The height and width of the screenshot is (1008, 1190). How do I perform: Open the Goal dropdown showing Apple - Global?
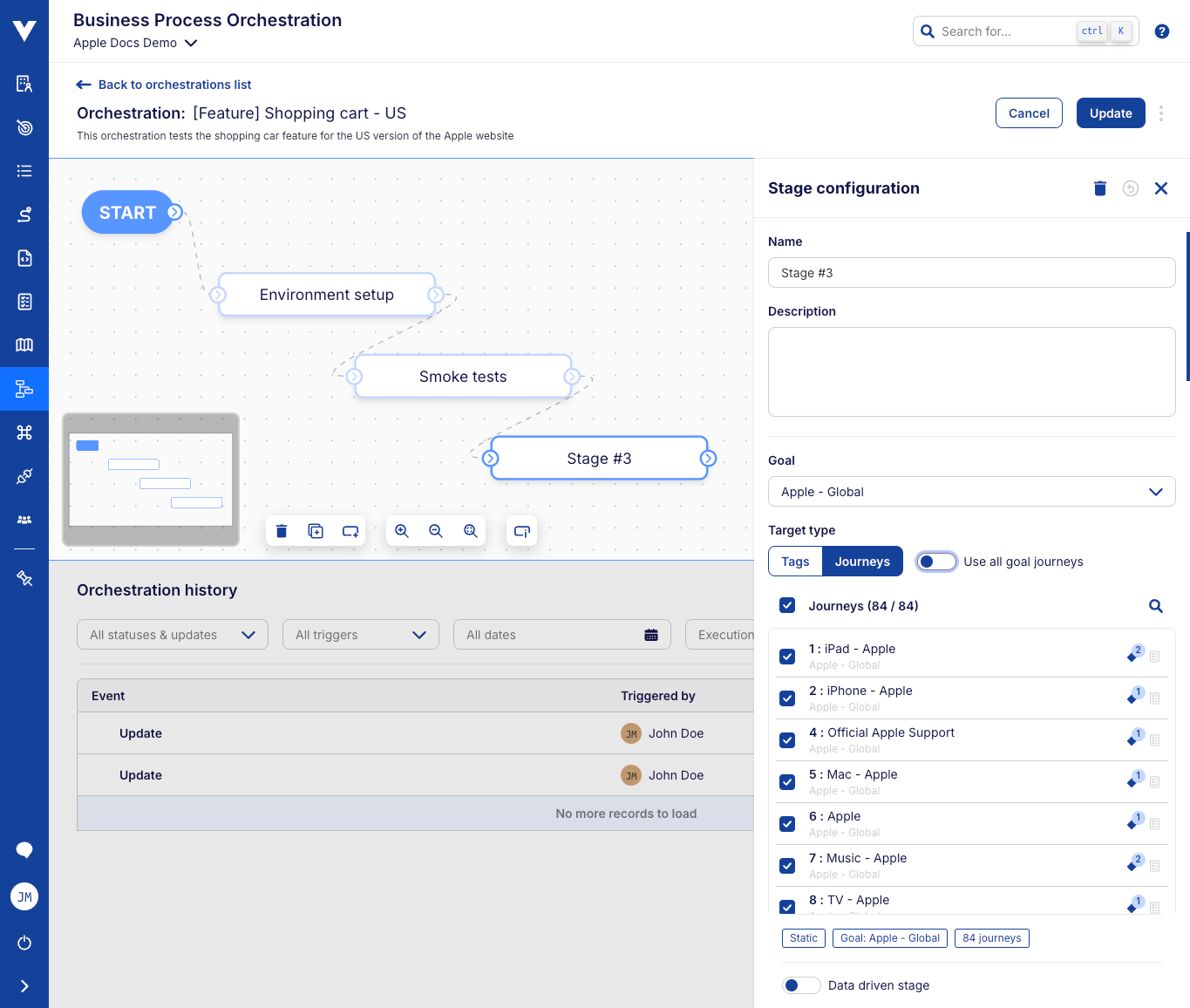(971, 492)
